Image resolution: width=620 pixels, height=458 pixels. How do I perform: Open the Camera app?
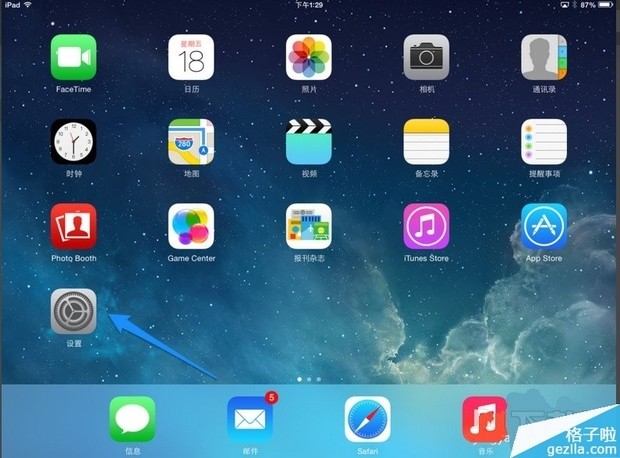[x=426, y=57]
